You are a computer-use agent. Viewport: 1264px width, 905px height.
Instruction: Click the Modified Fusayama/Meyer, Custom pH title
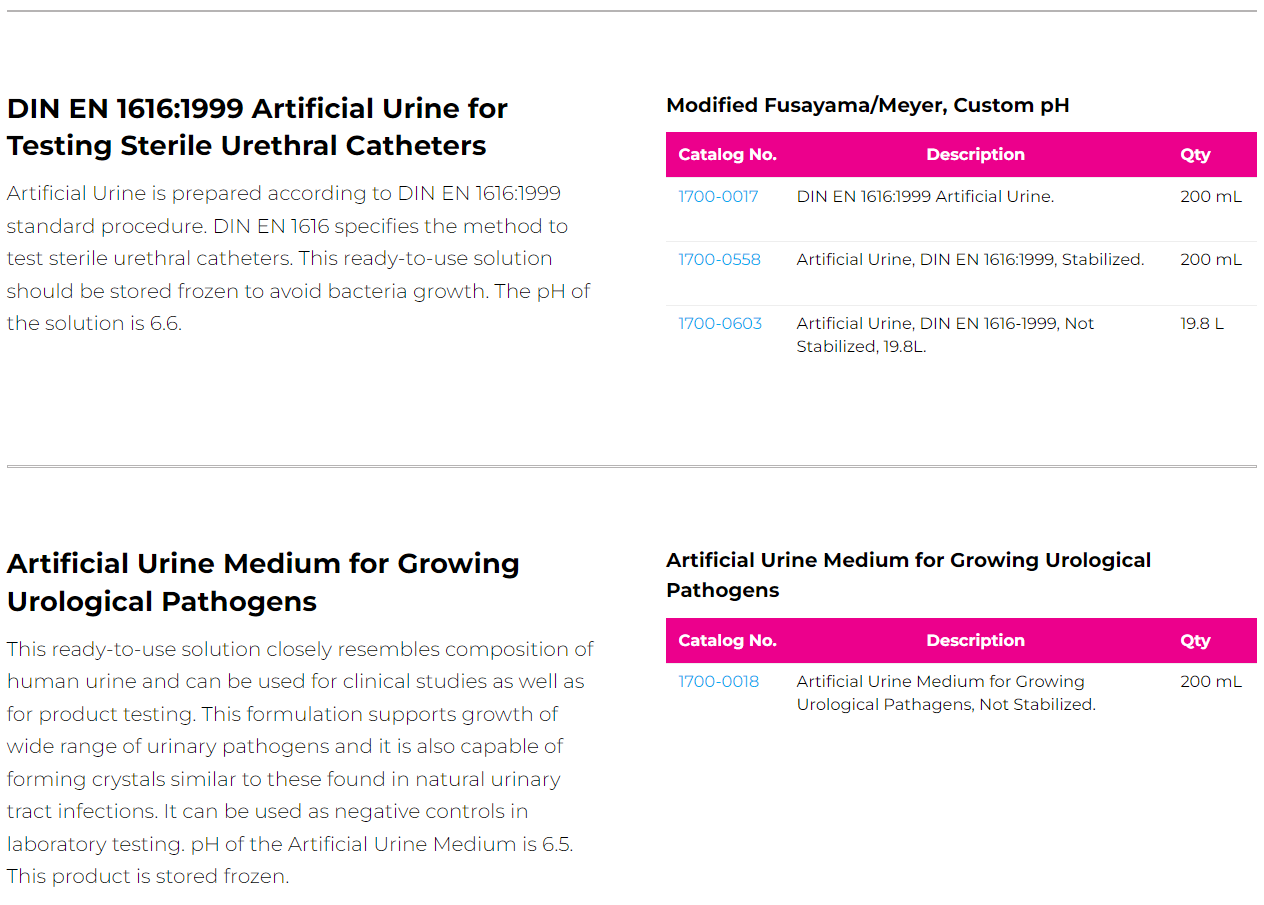click(867, 105)
